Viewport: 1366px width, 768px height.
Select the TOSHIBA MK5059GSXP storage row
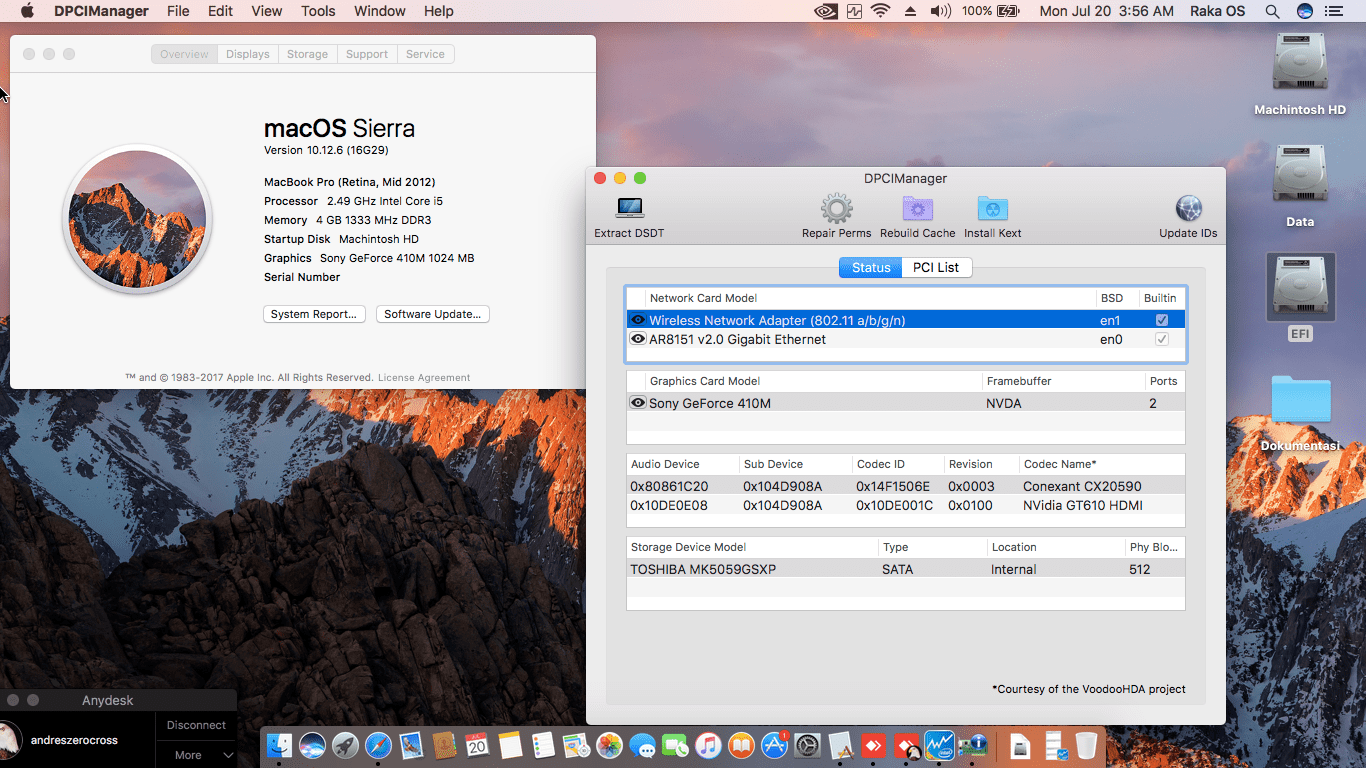905,569
